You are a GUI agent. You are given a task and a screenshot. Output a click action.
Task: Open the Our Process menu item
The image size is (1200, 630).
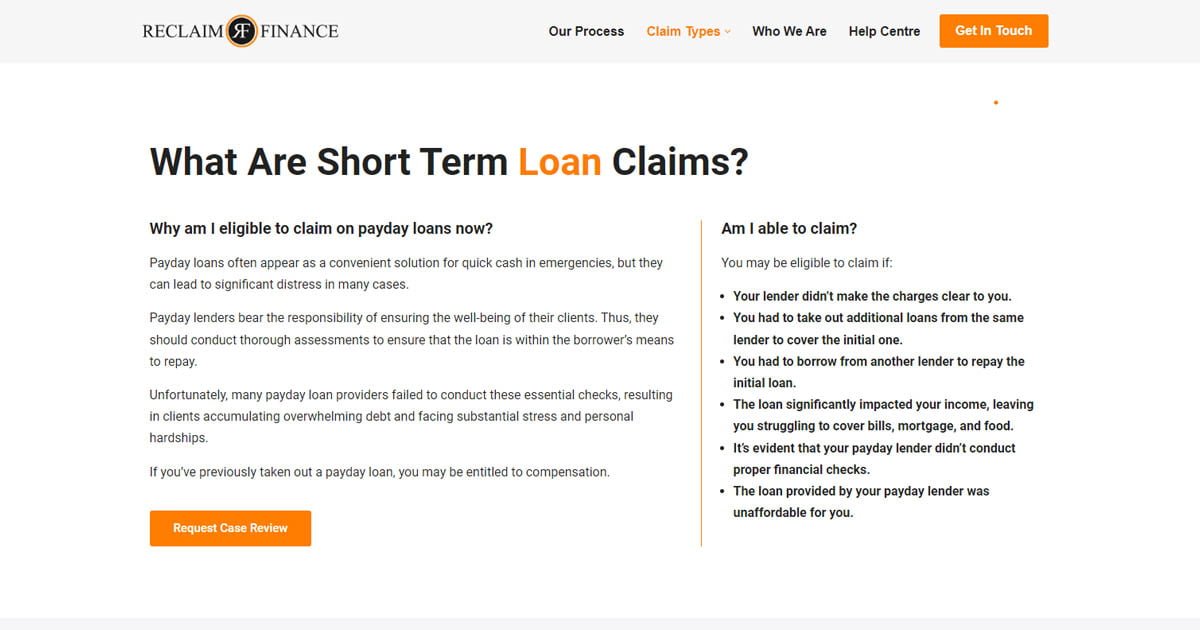pos(586,31)
